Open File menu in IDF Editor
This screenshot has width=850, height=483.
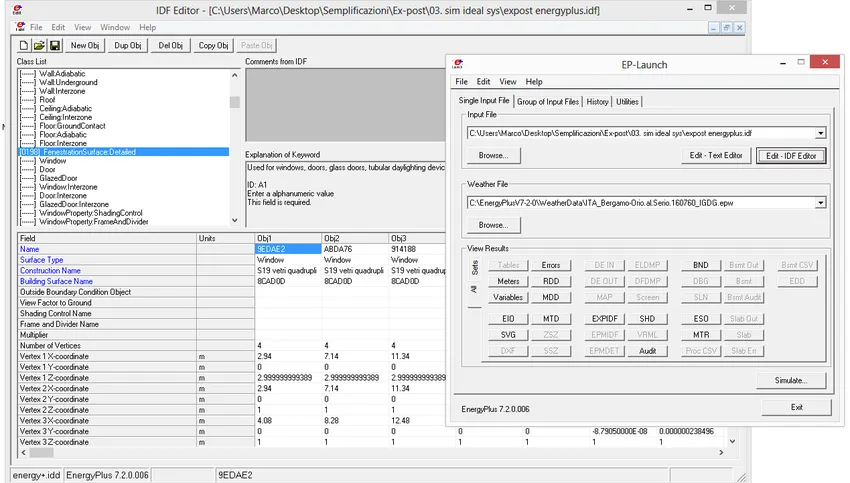(36, 27)
